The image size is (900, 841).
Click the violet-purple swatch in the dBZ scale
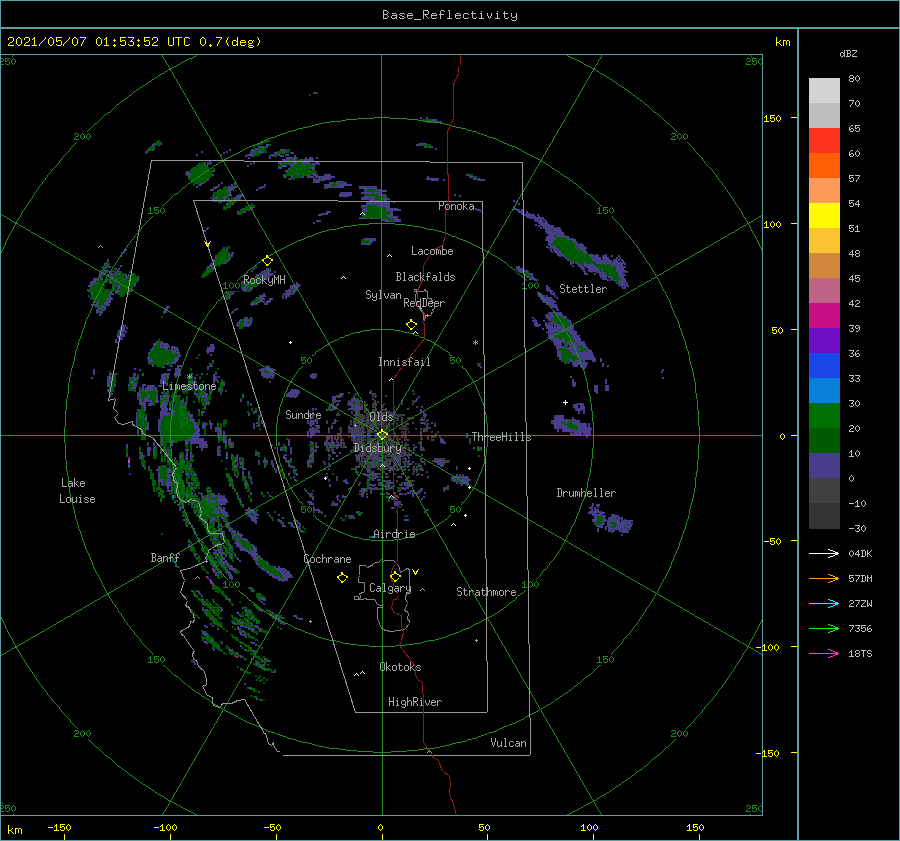tap(824, 341)
